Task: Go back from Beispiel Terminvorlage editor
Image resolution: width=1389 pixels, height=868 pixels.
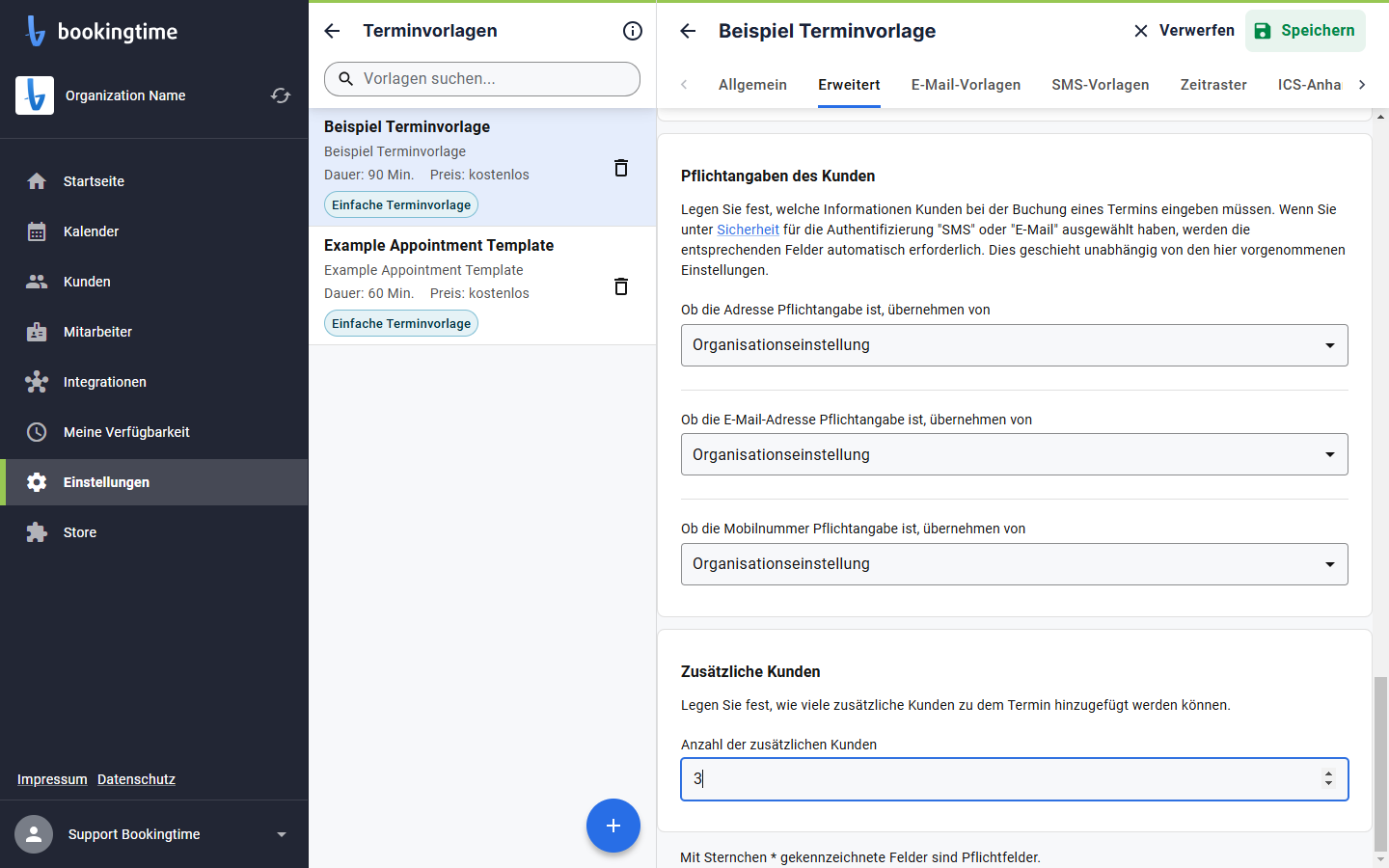Action: click(x=688, y=31)
